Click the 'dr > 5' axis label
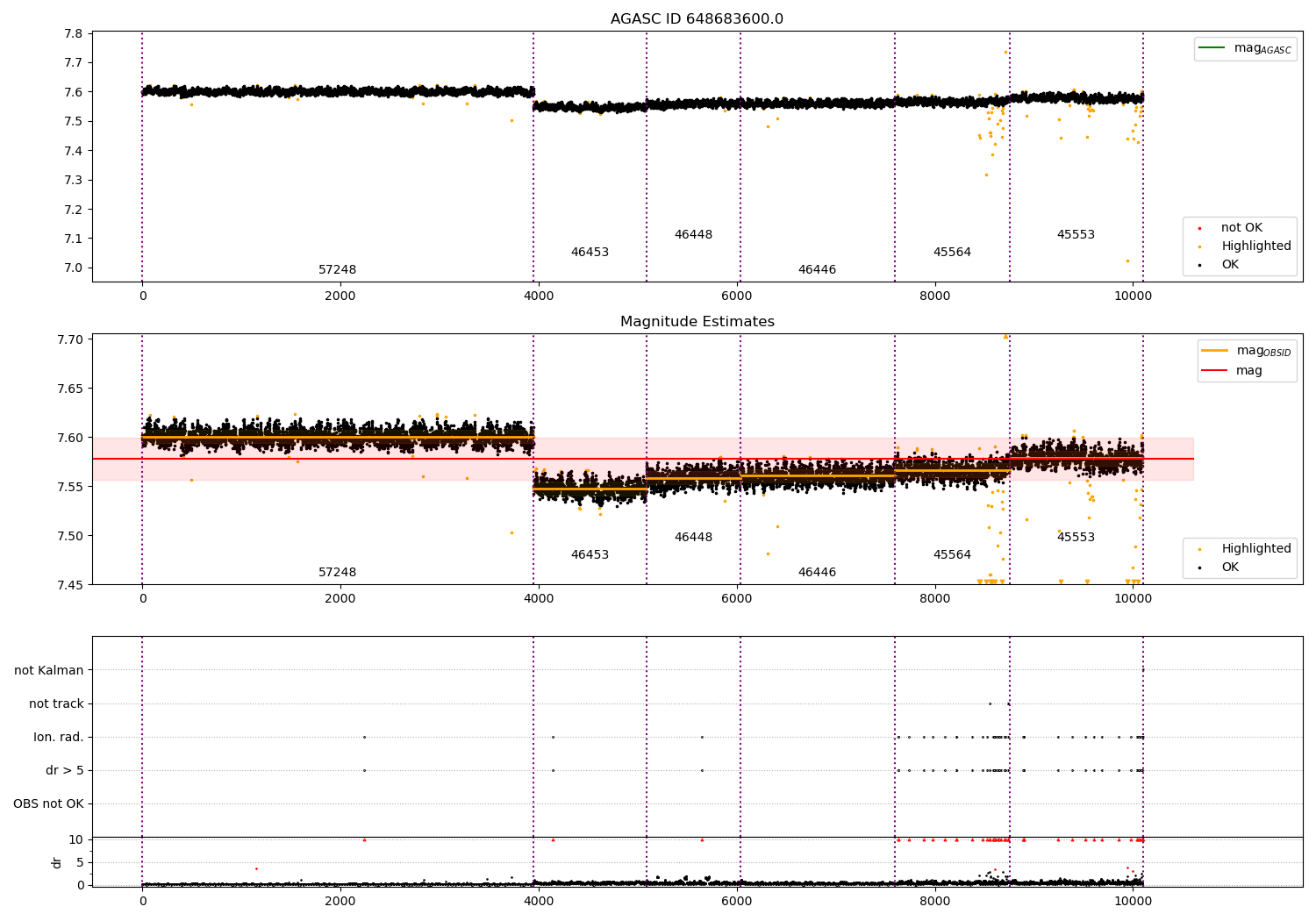This screenshot has width=1316, height=921. click(65, 770)
